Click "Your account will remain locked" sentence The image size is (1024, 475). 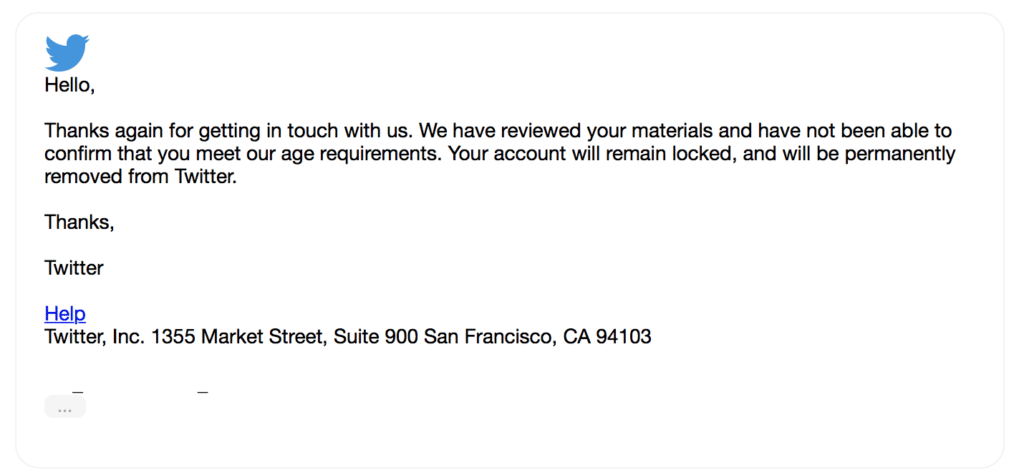click(578, 155)
